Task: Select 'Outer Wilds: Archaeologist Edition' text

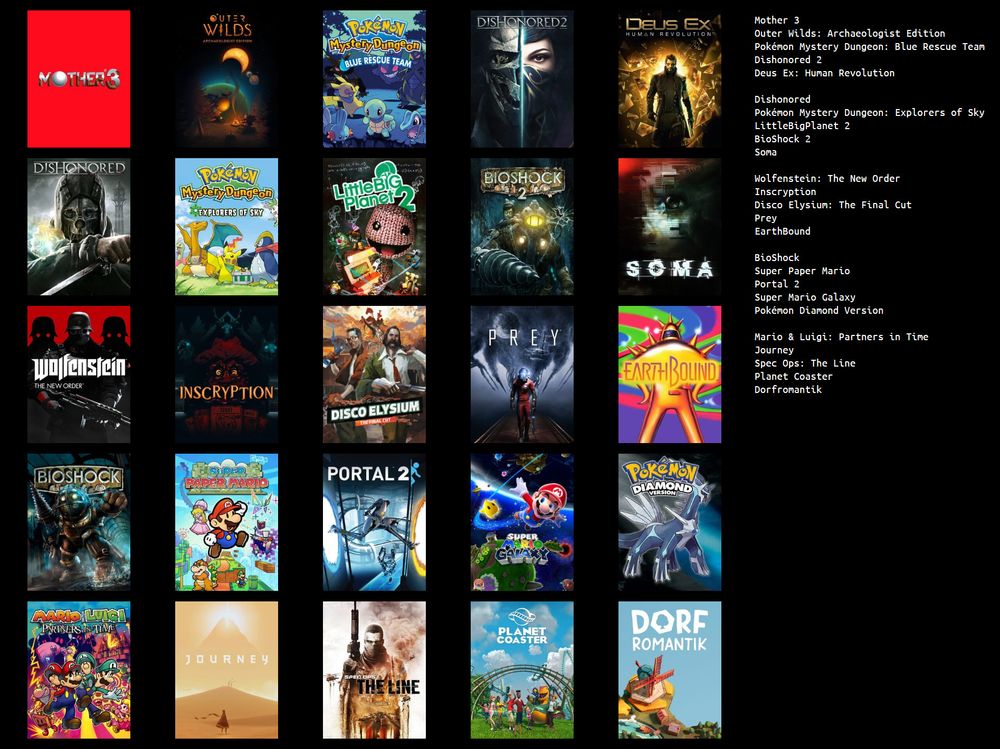Action: point(849,33)
